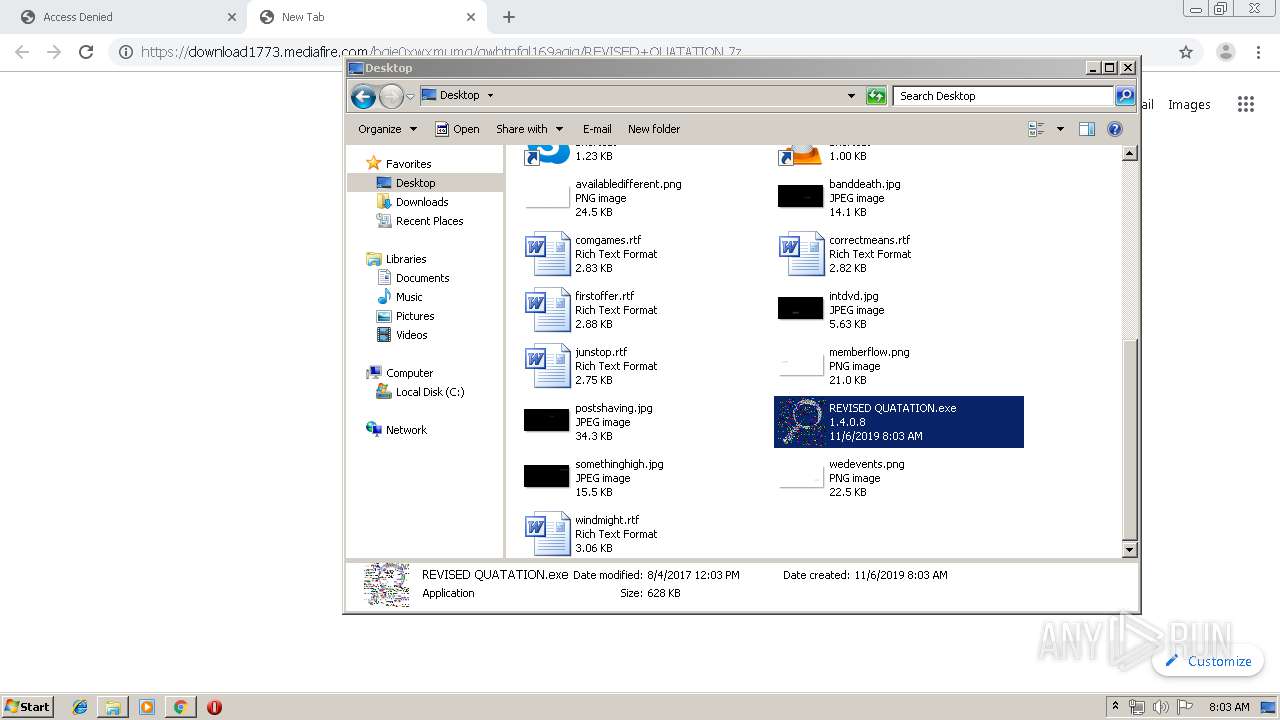This screenshot has width=1280, height=720.
Task: Click the green Refresh icon beside address bar
Action: click(x=876, y=96)
